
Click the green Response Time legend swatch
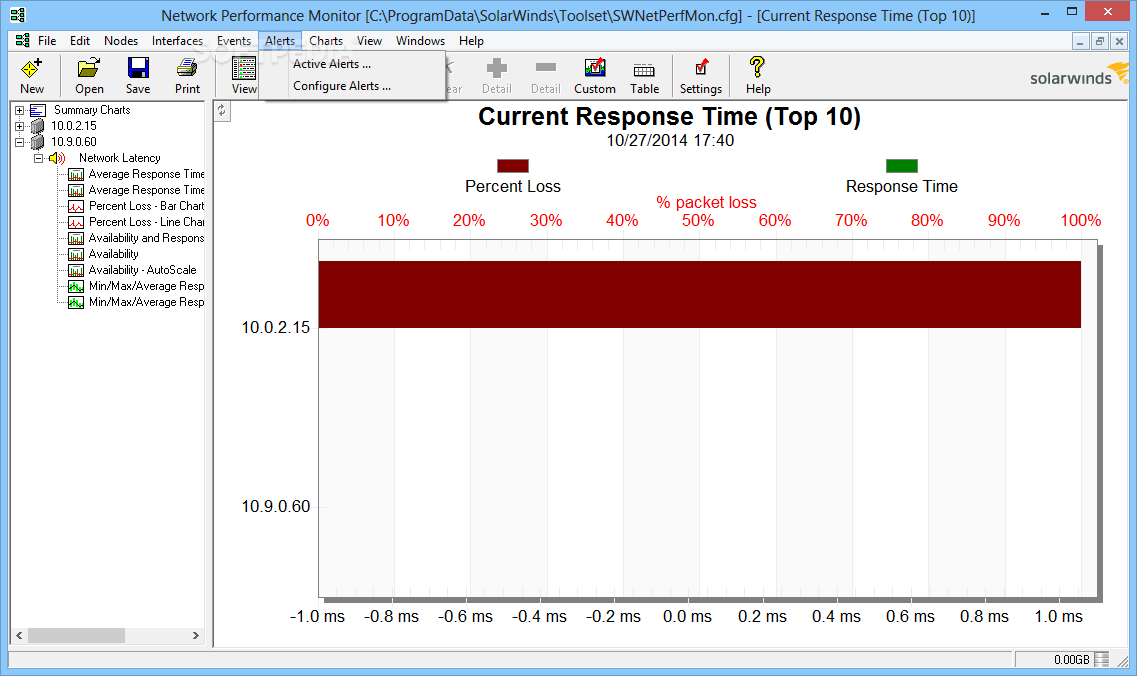pos(901,165)
